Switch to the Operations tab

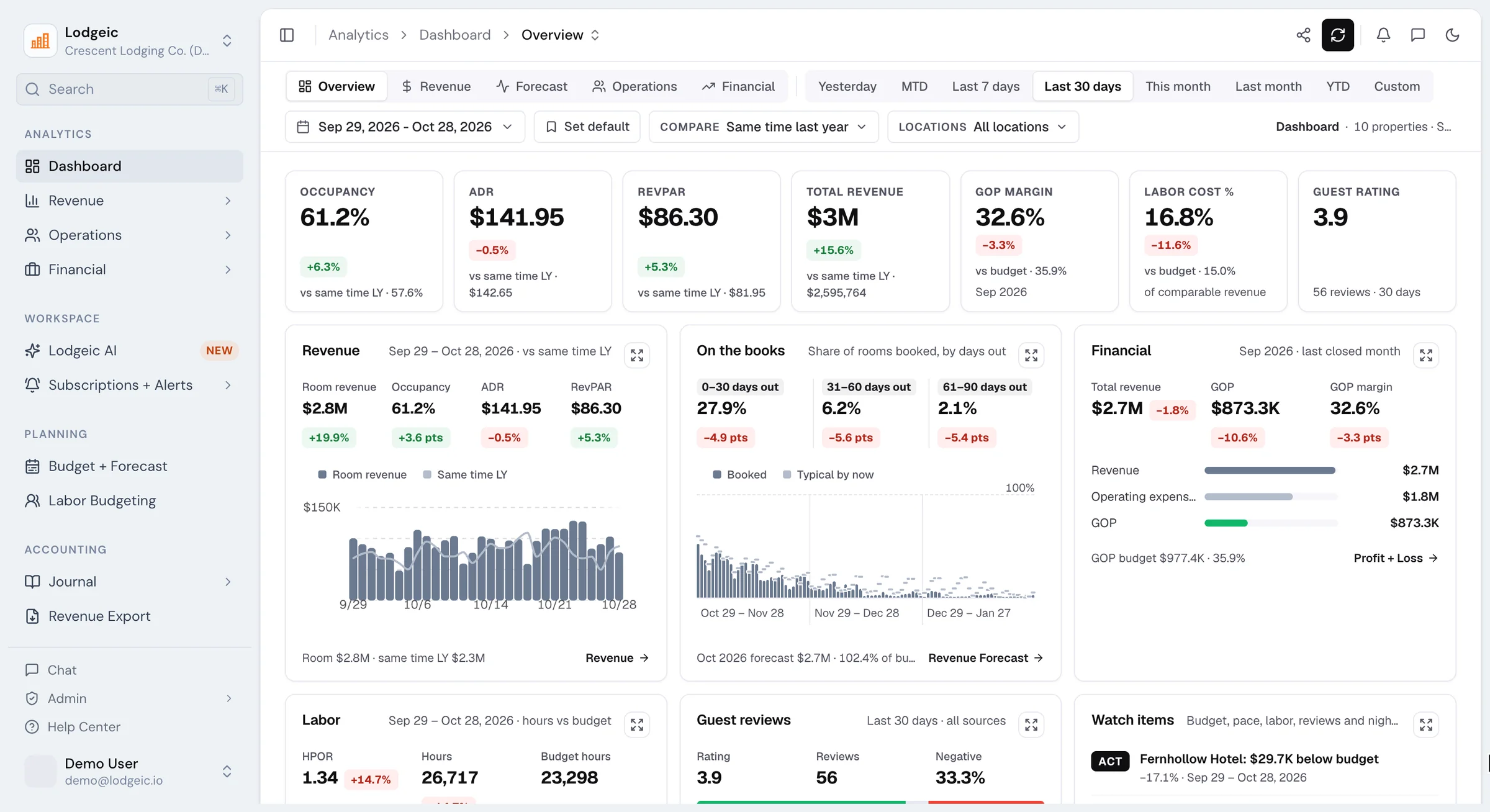coord(634,86)
